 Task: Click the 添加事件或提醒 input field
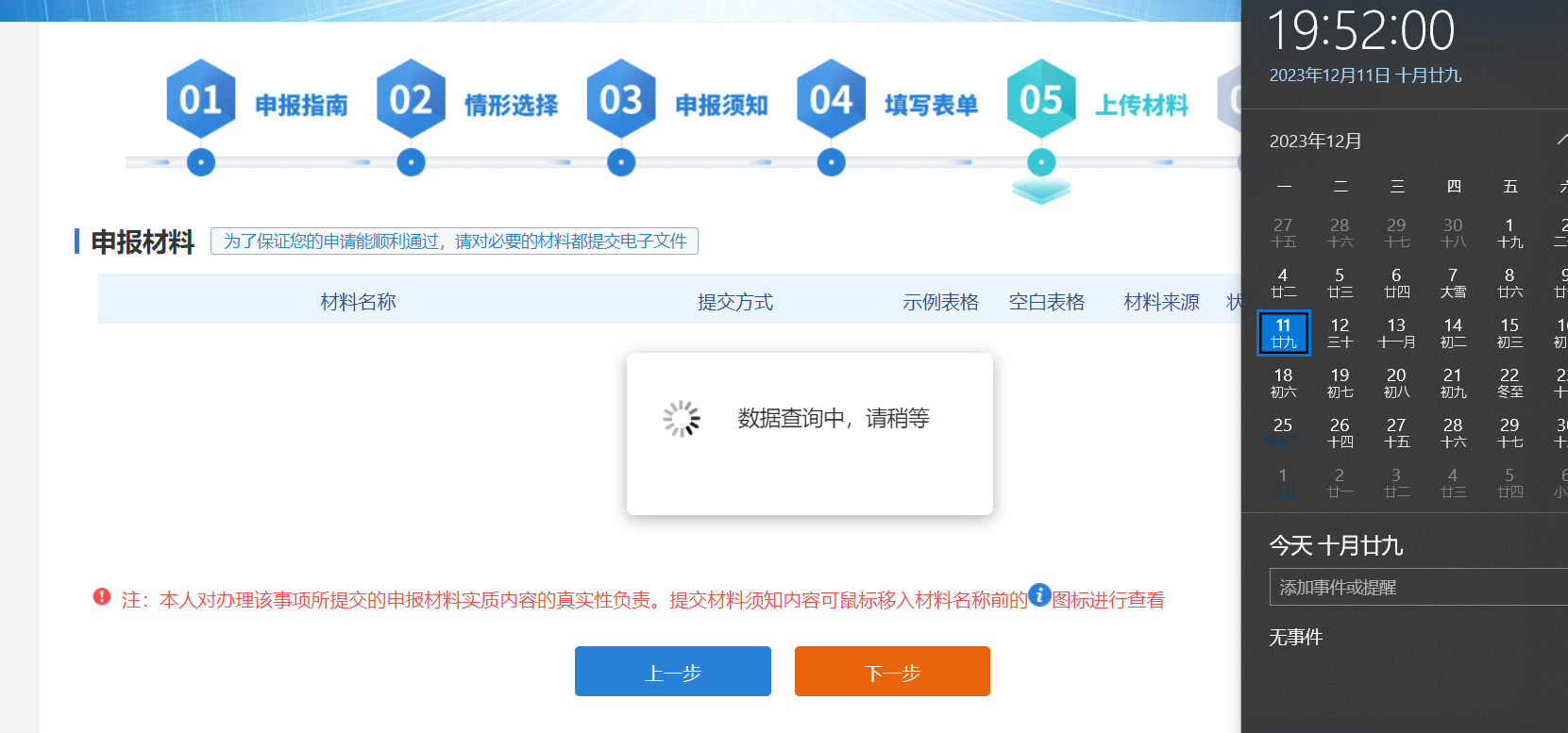point(1416,587)
